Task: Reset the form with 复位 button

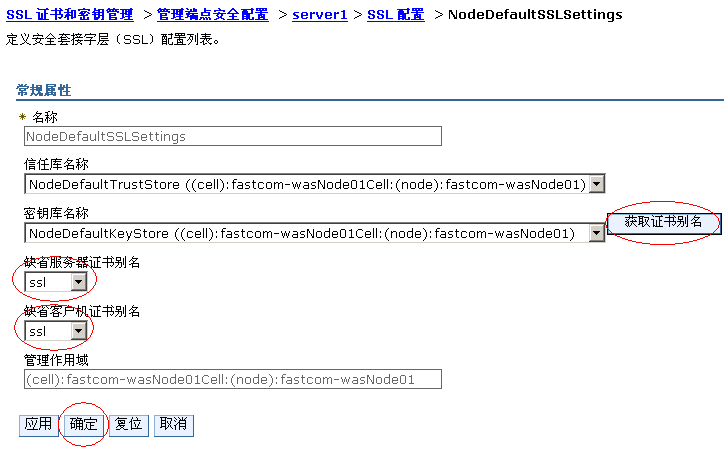Action: 128,425
